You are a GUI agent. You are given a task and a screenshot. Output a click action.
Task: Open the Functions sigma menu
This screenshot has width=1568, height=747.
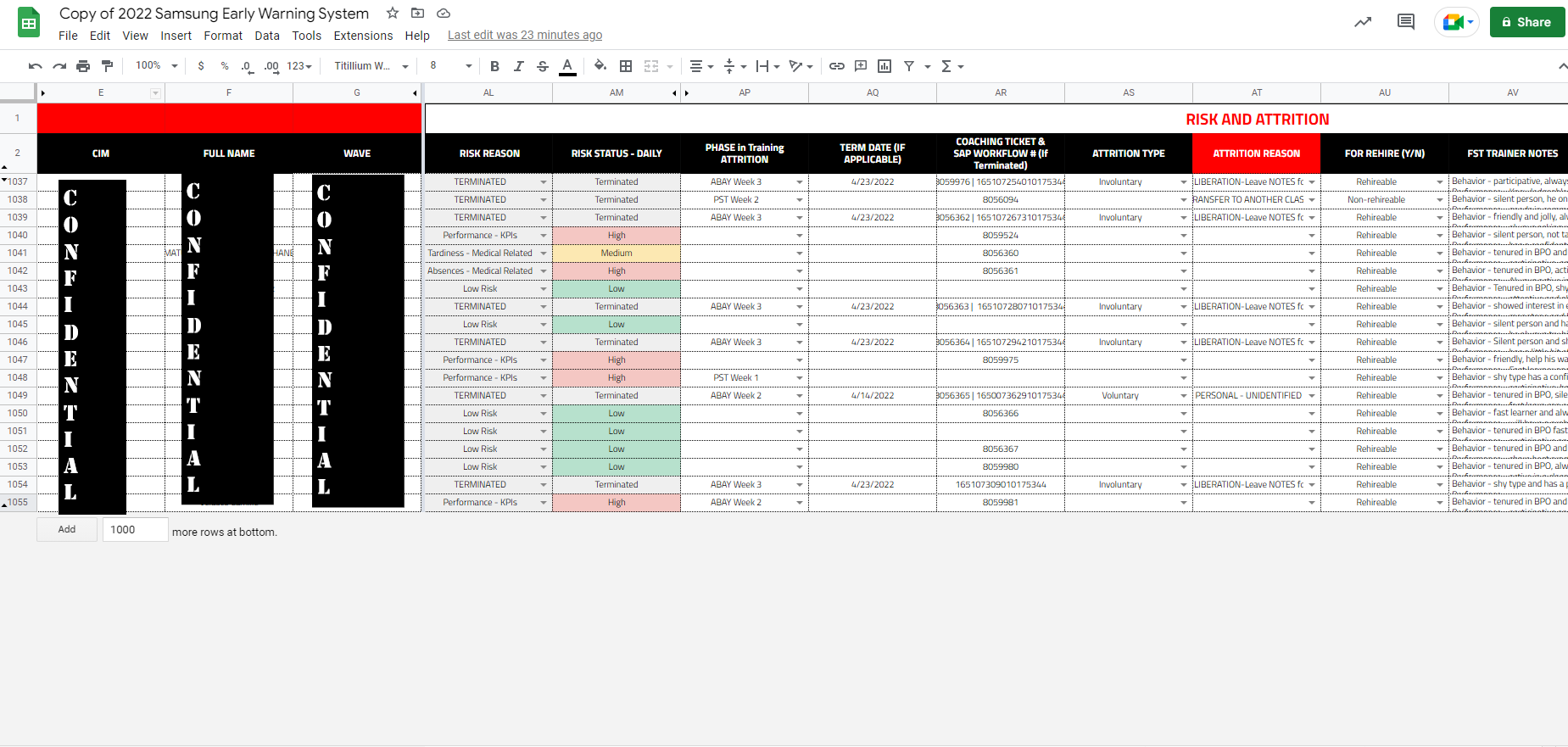click(x=952, y=66)
